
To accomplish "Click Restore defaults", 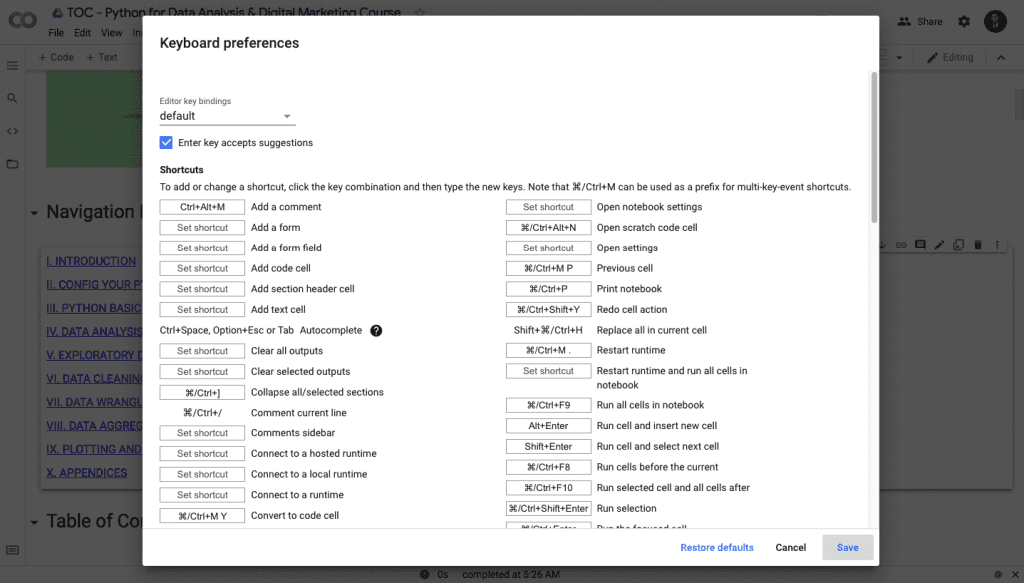I will click(x=716, y=547).
